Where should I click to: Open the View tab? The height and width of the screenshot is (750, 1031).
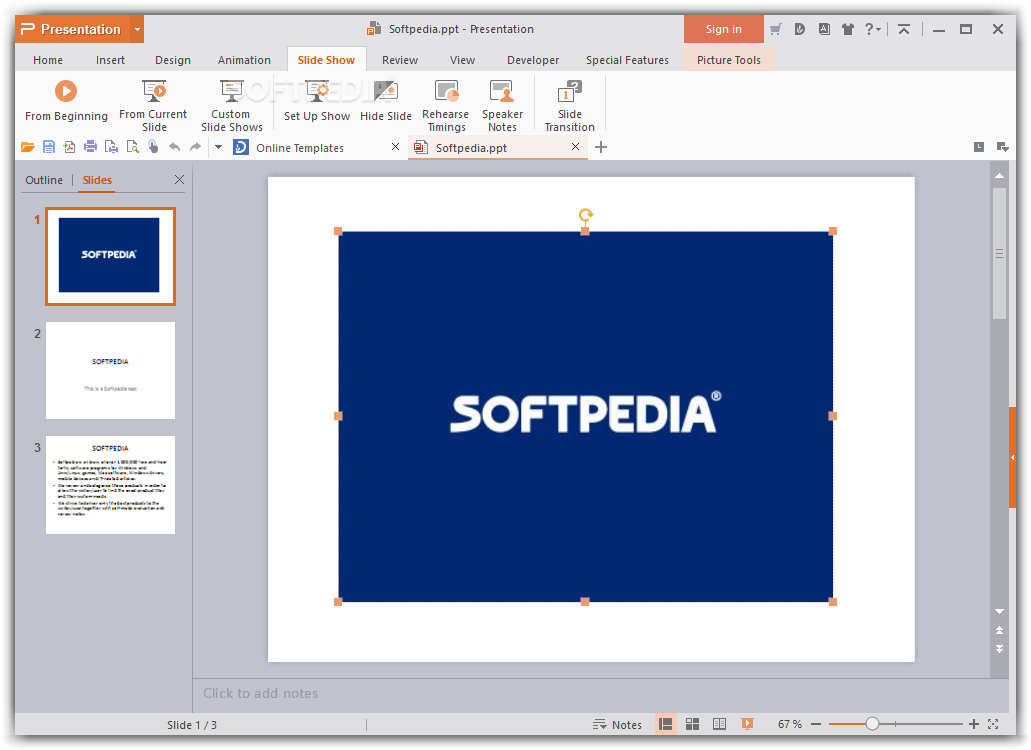(462, 60)
